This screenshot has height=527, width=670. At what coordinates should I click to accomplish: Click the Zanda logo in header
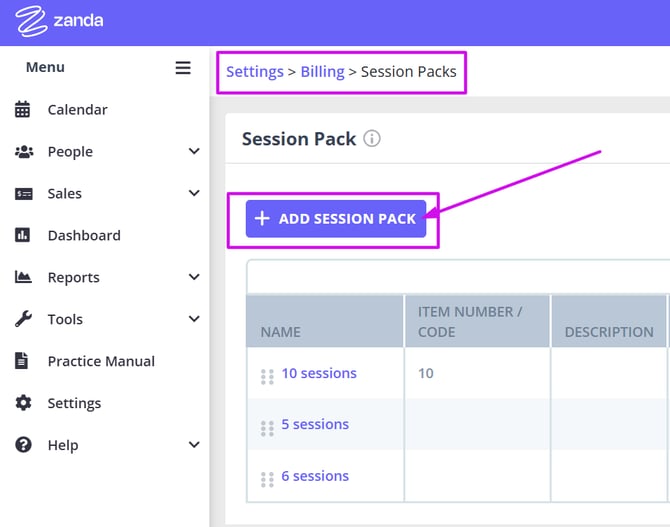coord(60,21)
